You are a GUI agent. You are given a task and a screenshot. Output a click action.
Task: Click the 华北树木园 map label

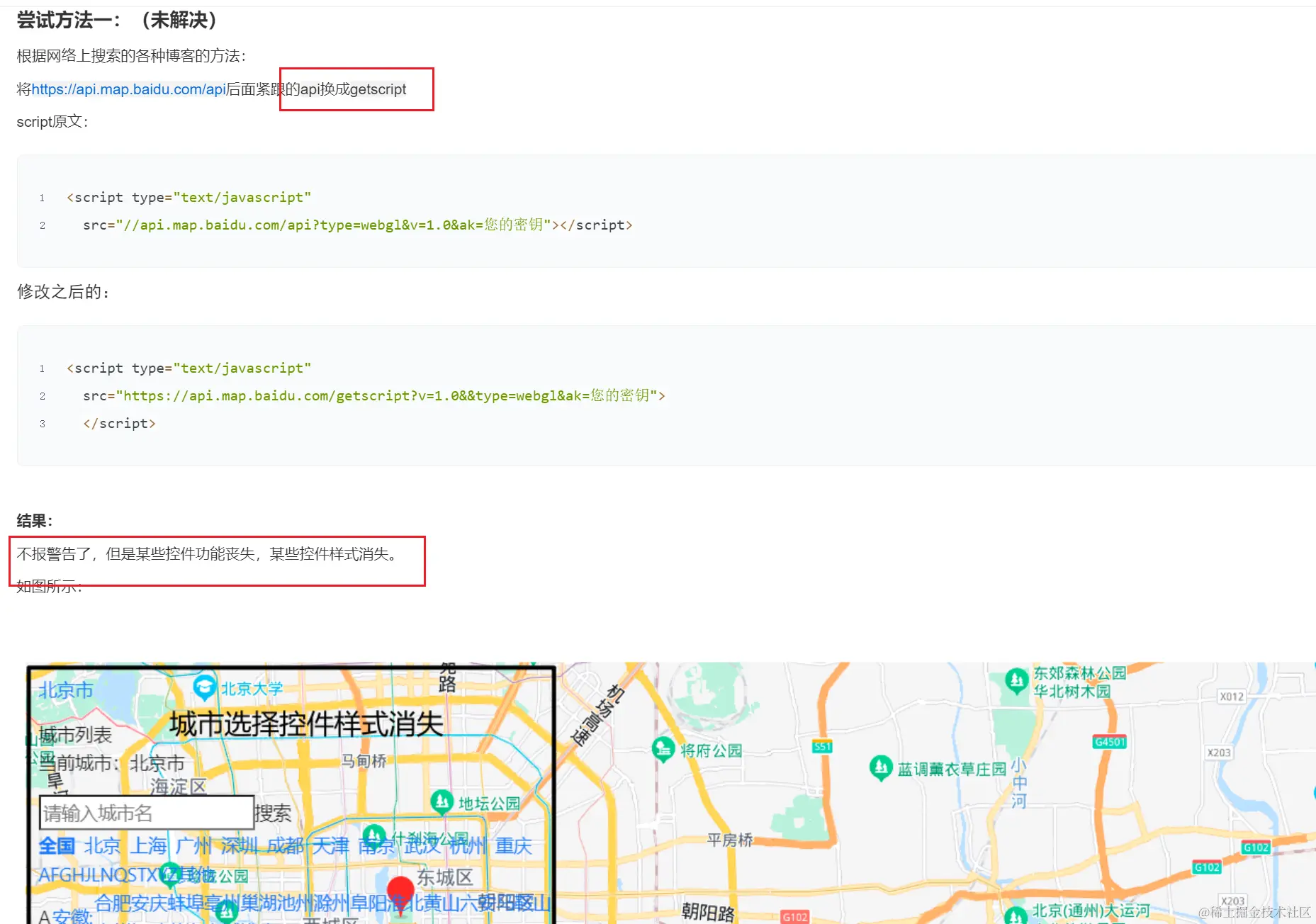pos(1072,691)
